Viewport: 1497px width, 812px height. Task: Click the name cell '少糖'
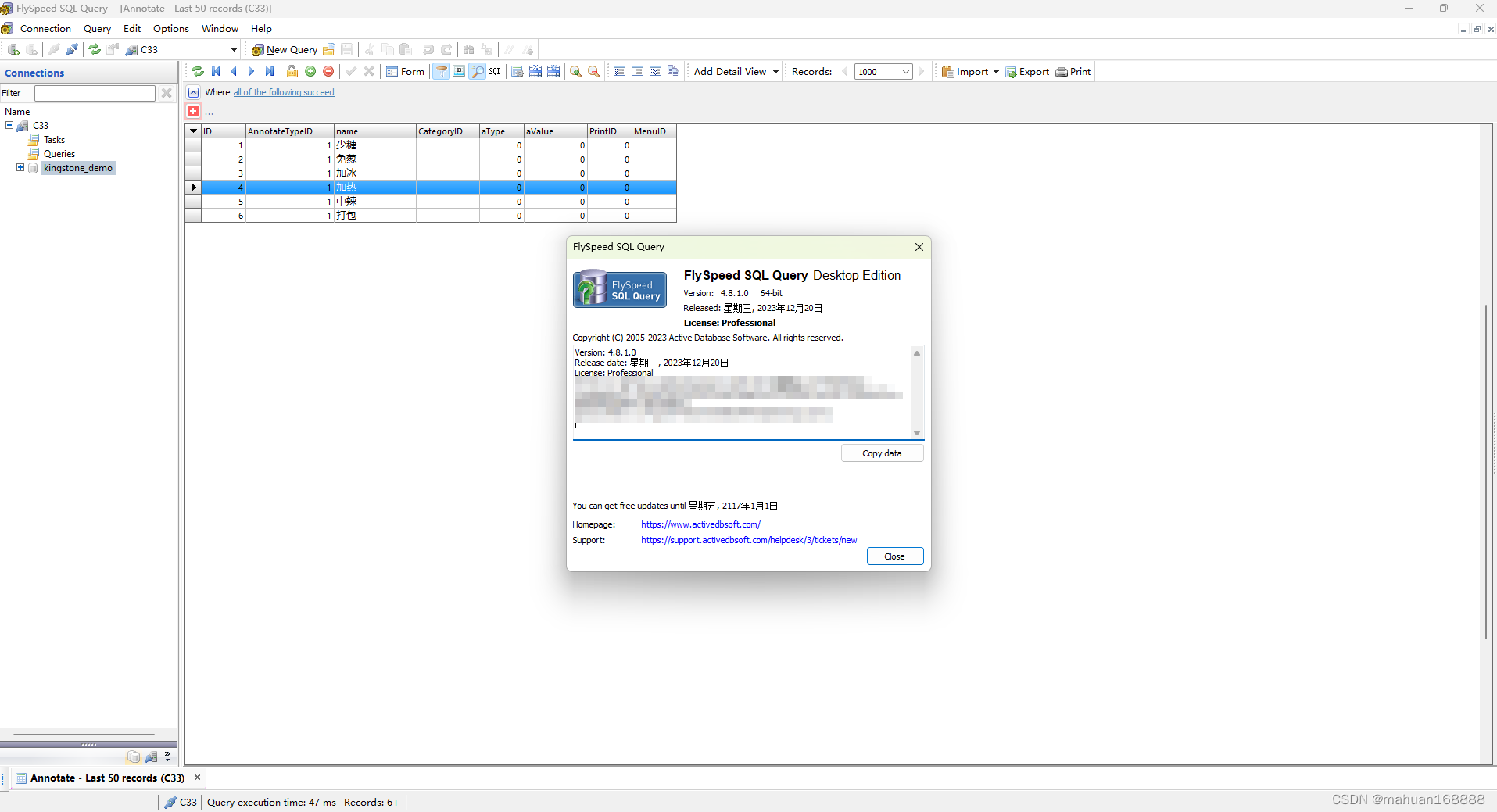click(375, 145)
